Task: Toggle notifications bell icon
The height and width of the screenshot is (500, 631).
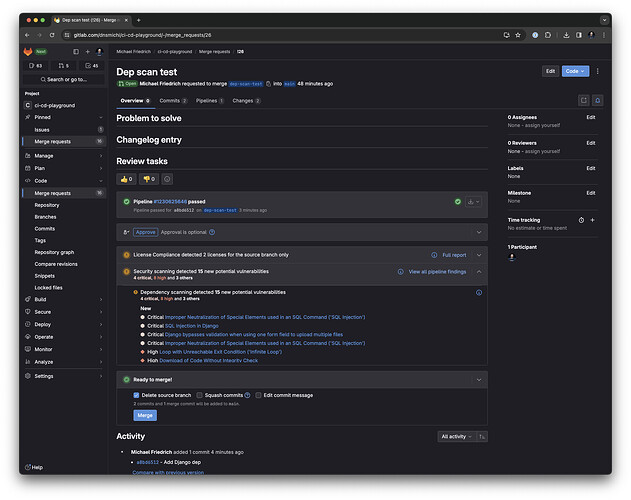Action: click(598, 101)
